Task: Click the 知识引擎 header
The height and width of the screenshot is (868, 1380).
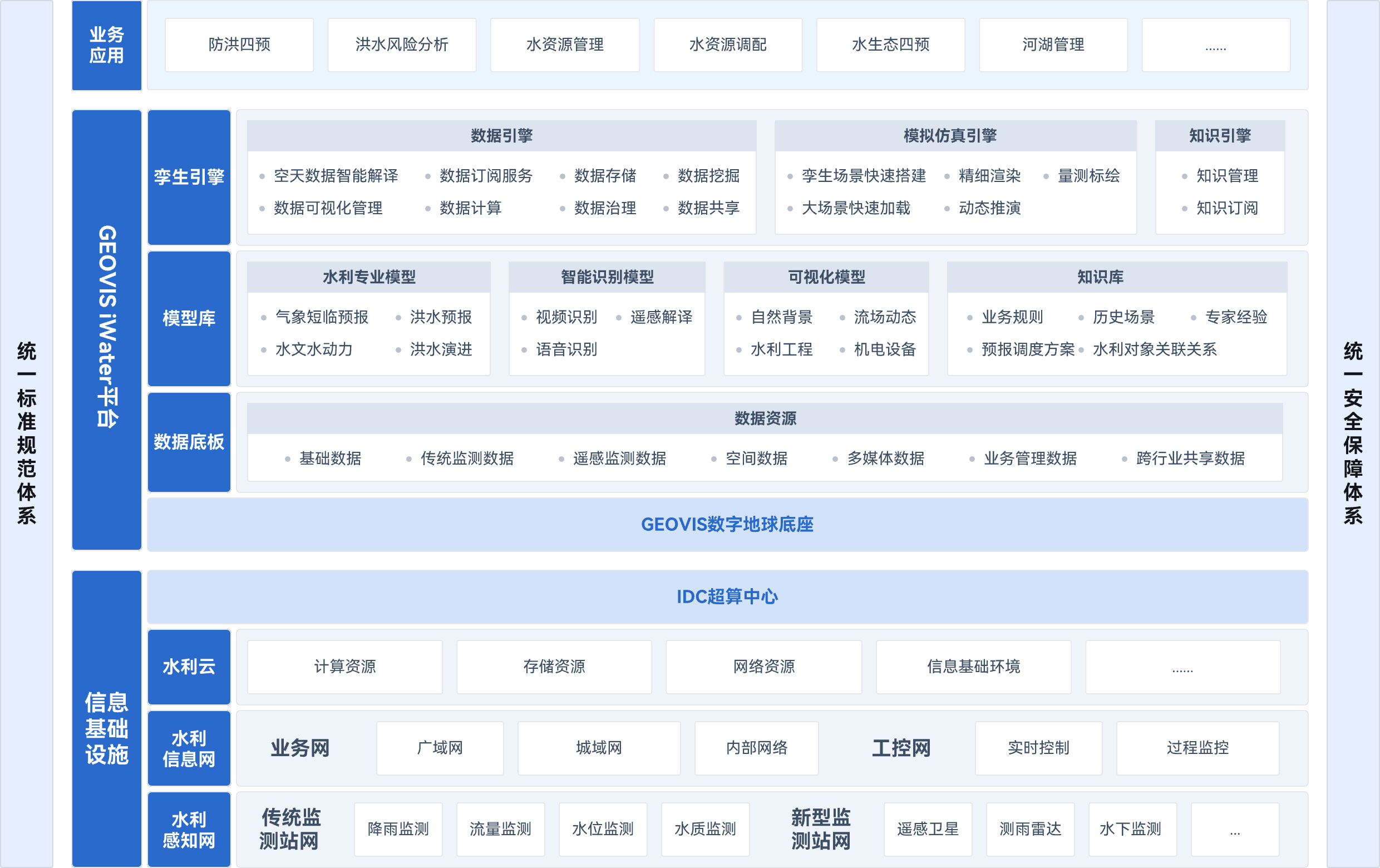Action: (x=1220, y=136)
